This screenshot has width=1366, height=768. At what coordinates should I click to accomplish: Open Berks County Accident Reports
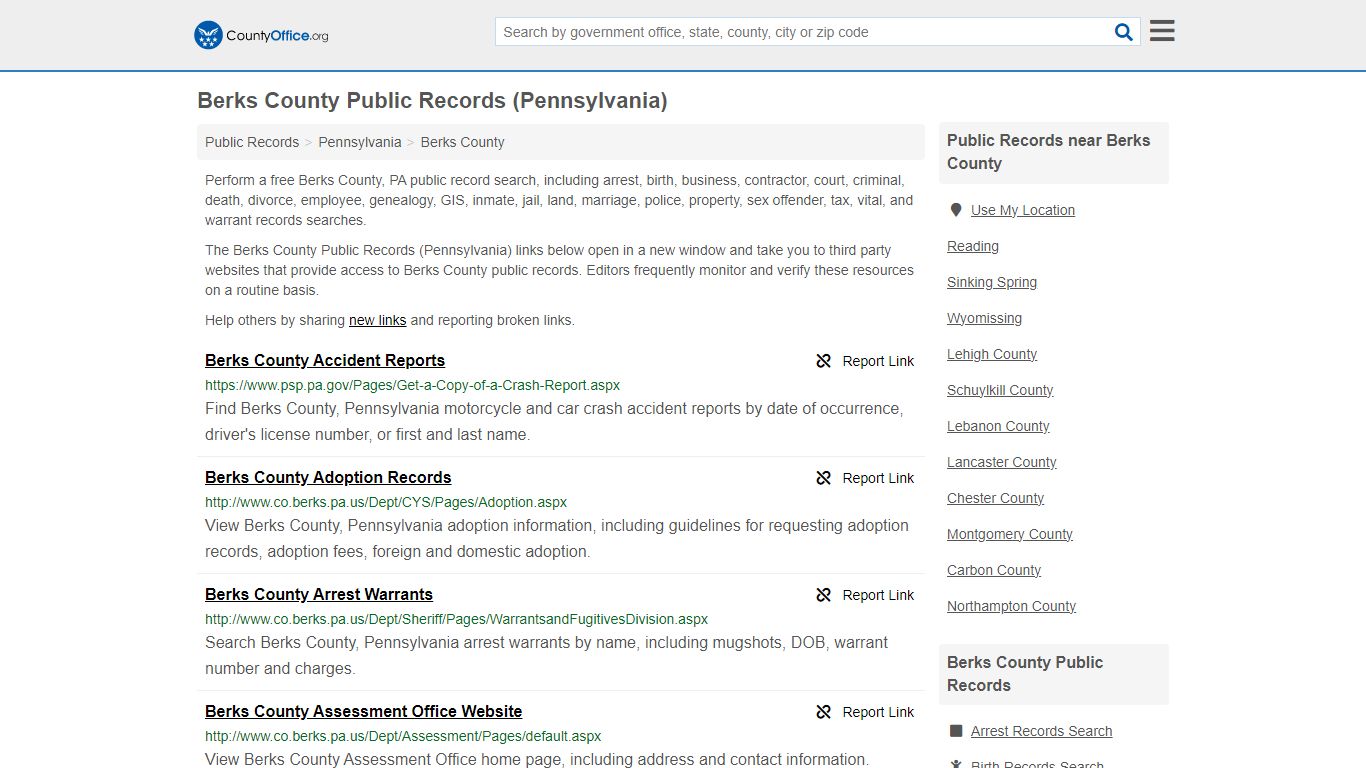(x=325, y=360)
